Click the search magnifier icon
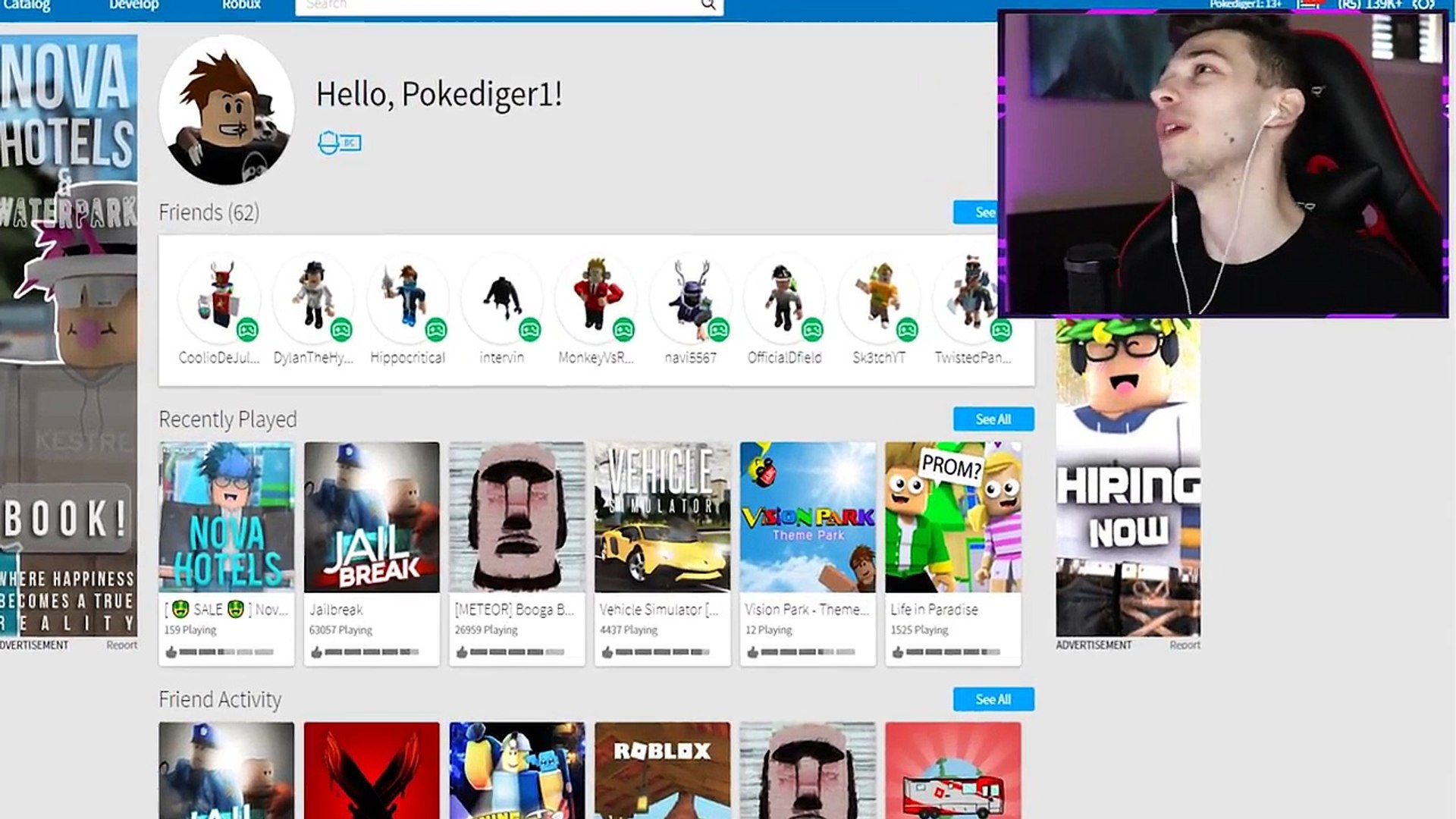Image resolution: width=1456 pixels, height=819 pixels. (708, 5)
